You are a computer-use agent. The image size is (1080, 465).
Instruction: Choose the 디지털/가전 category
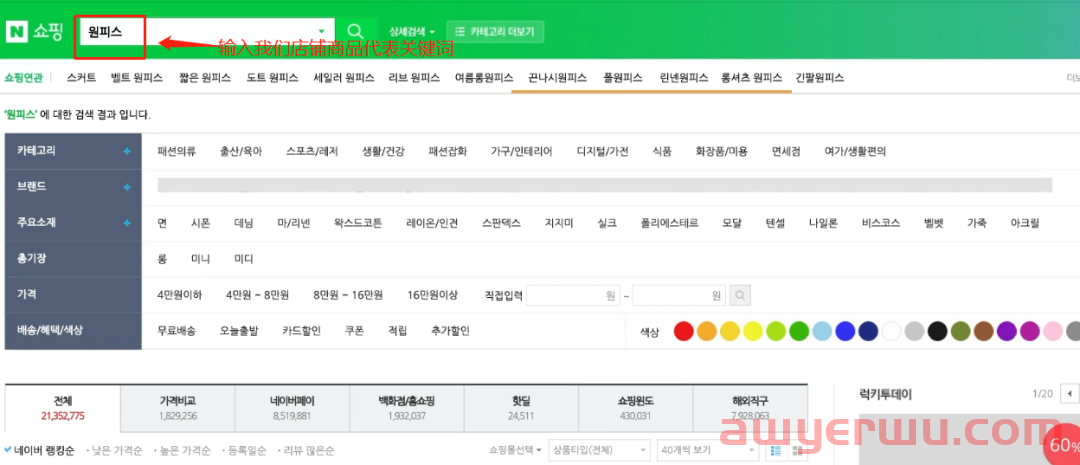pyautogui.click(x=603, y=152)
